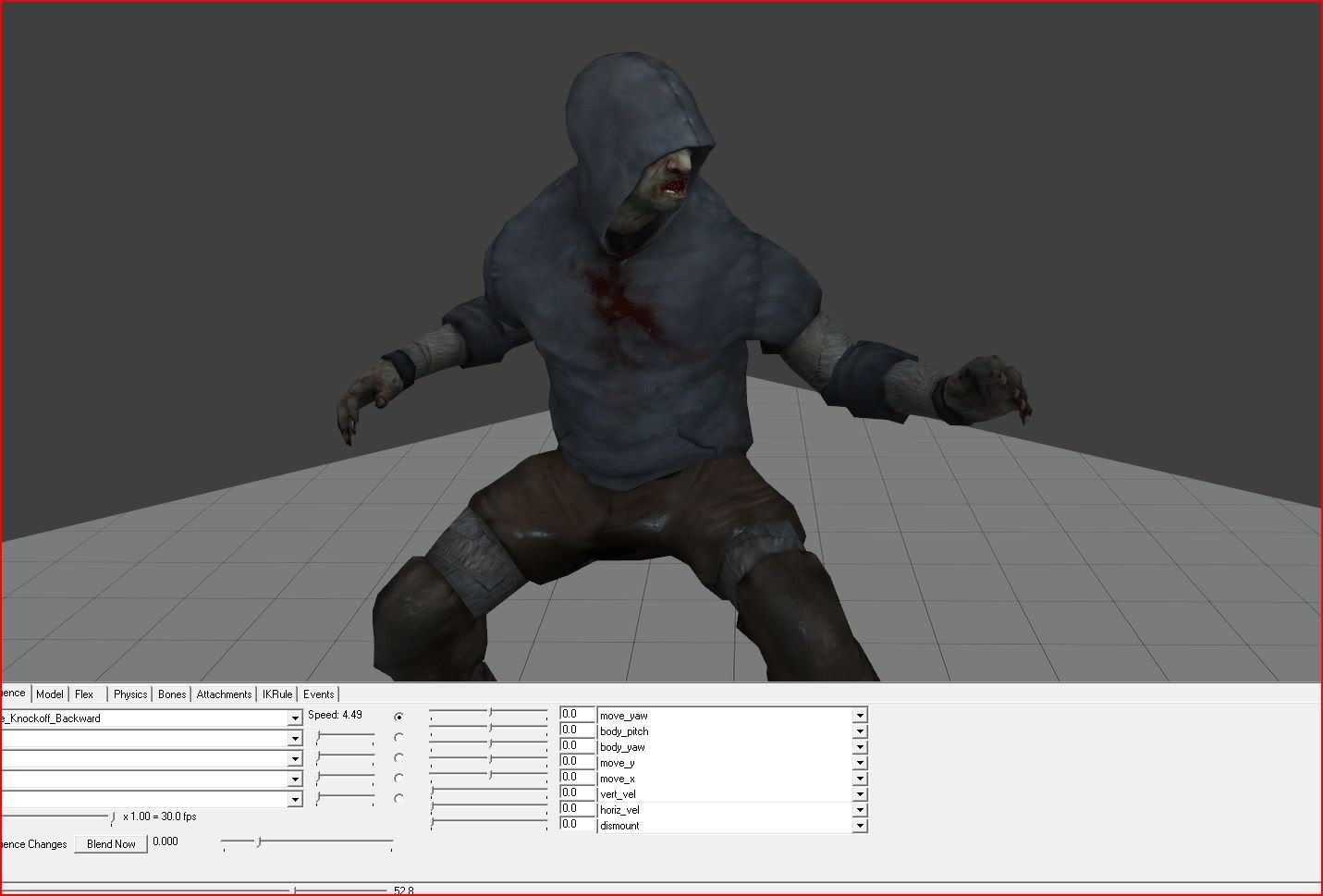
Task: Select the second sequence layer radio button
Action: [398, 738]
